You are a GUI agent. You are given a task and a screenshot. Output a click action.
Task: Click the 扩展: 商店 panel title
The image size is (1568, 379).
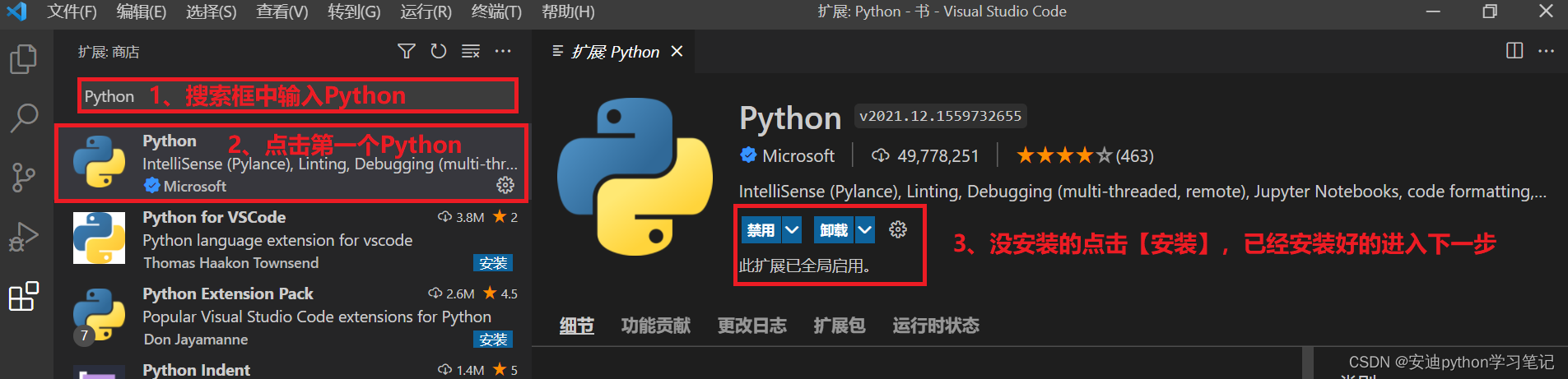(x=109, y=52)
